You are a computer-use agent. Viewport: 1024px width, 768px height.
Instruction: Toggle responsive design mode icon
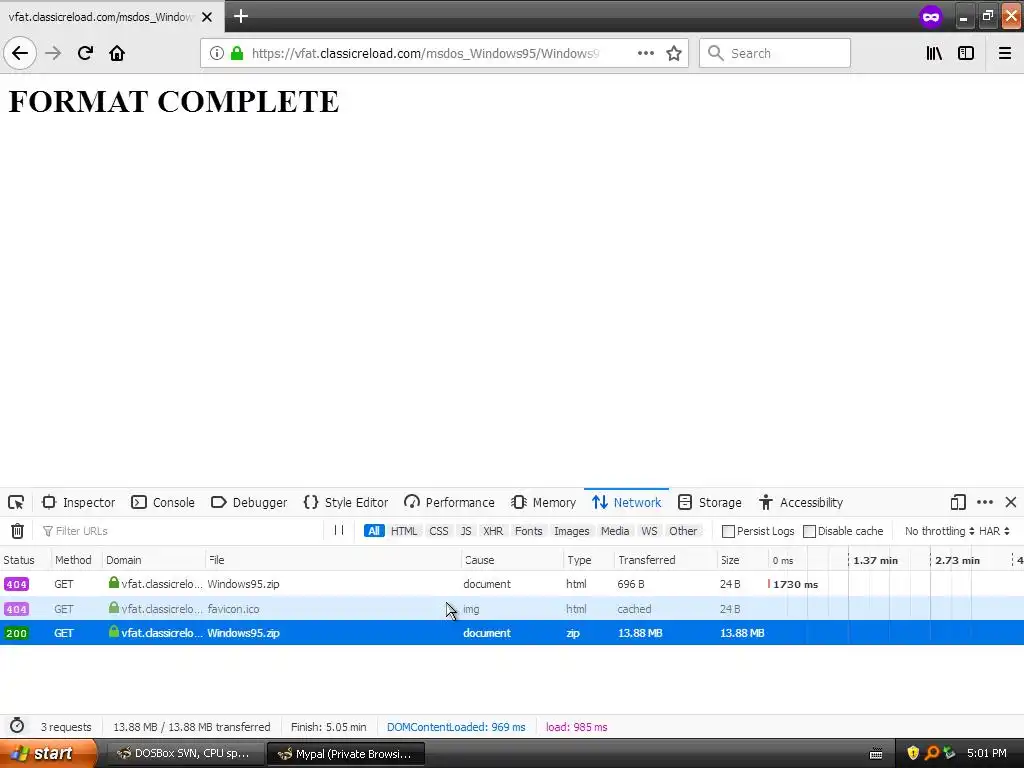tap(957, 502)
